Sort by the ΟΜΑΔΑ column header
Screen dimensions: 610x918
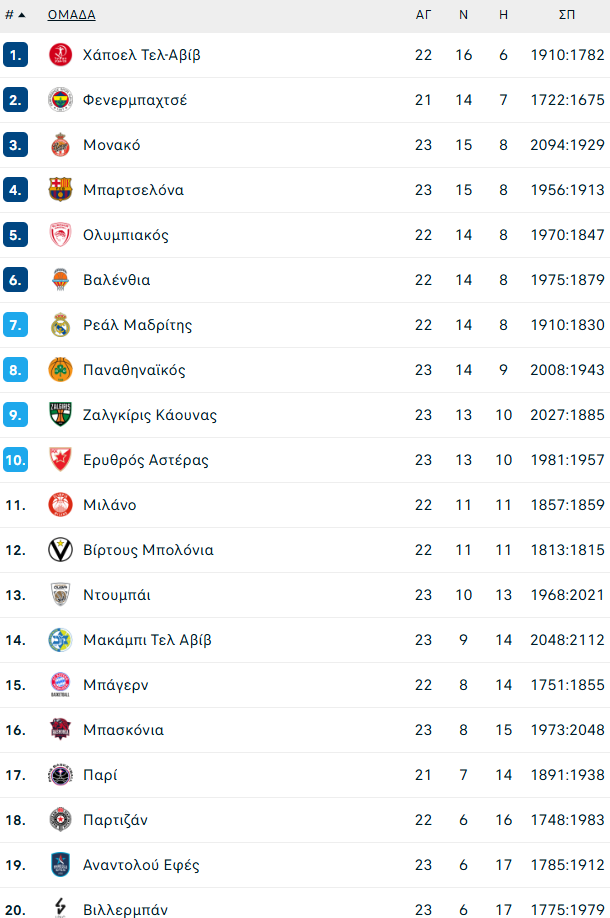(x=72, y=15)
